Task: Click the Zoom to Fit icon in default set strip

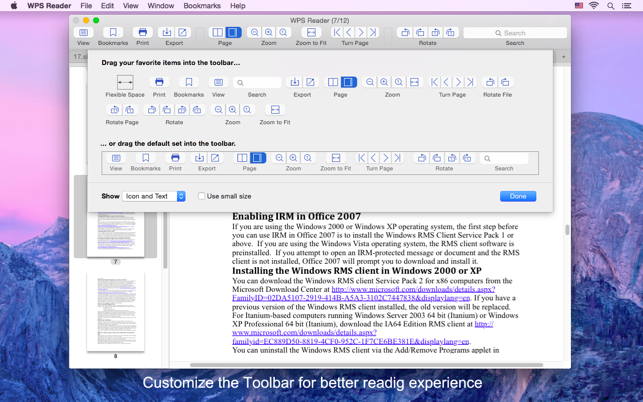Action: pyautogui.click(x=335, y=158)
